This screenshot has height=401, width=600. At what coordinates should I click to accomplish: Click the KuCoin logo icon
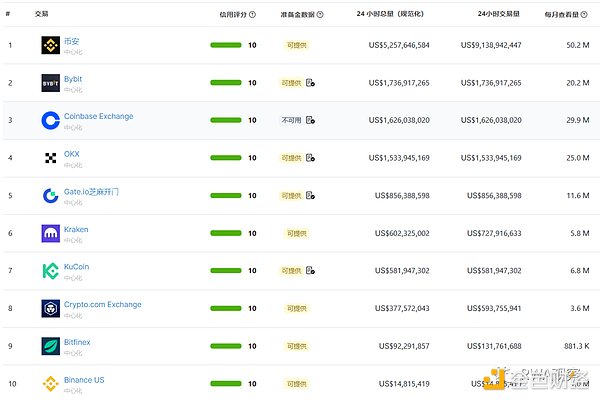tap(50, 270)
